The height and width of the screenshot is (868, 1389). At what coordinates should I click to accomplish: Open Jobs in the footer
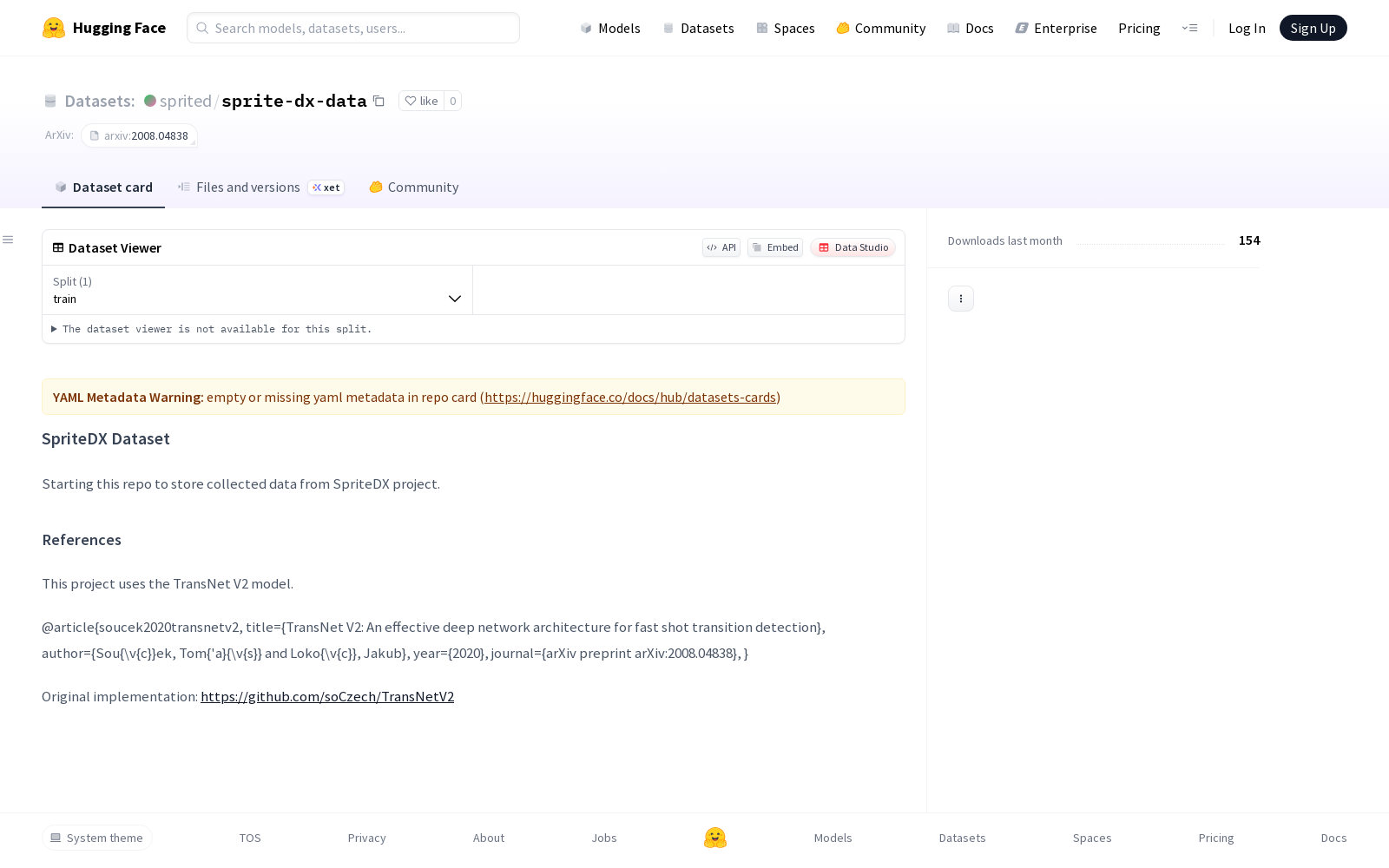click(x=604, y=838)
